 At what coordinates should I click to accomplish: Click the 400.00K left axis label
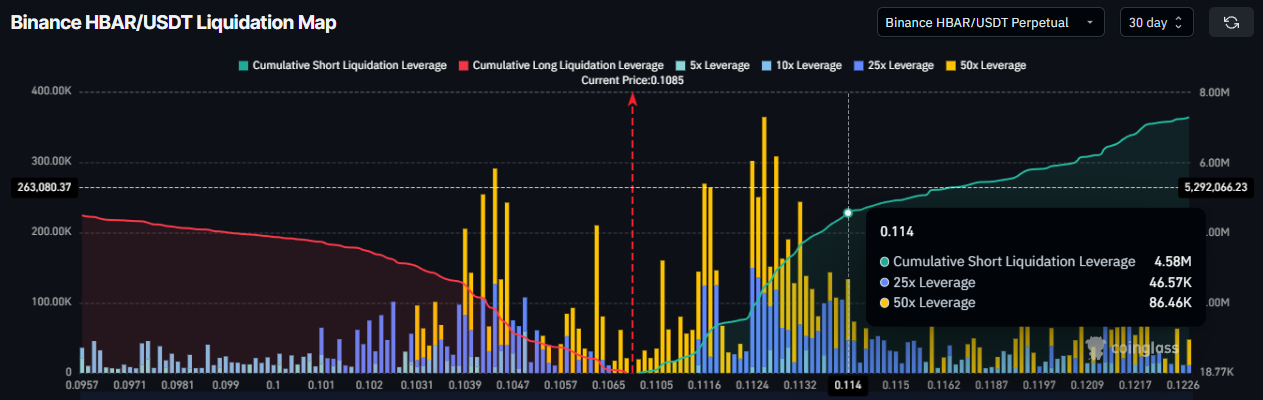(x=50, y=92)
